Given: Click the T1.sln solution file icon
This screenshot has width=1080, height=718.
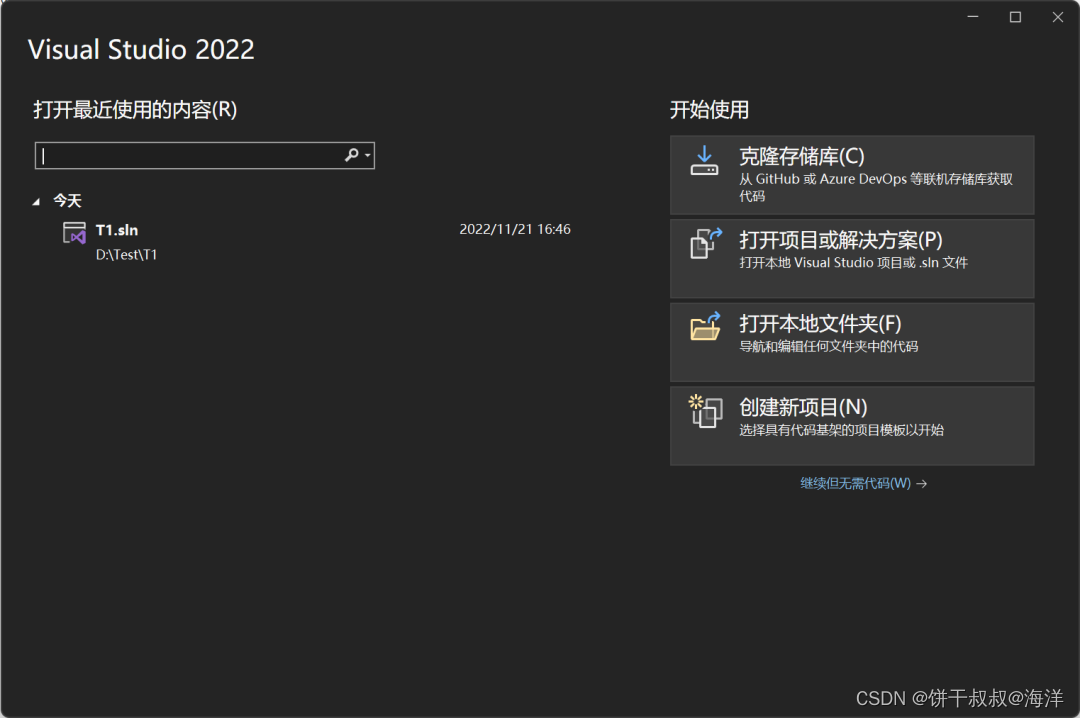Looking at the screenshot, I should point(74,233).
